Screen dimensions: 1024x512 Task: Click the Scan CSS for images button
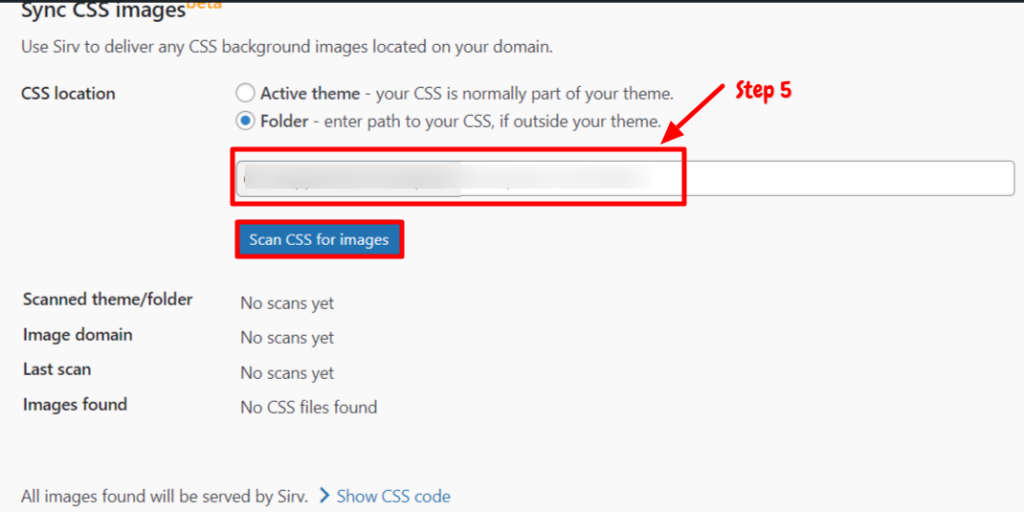coord(319,240)
